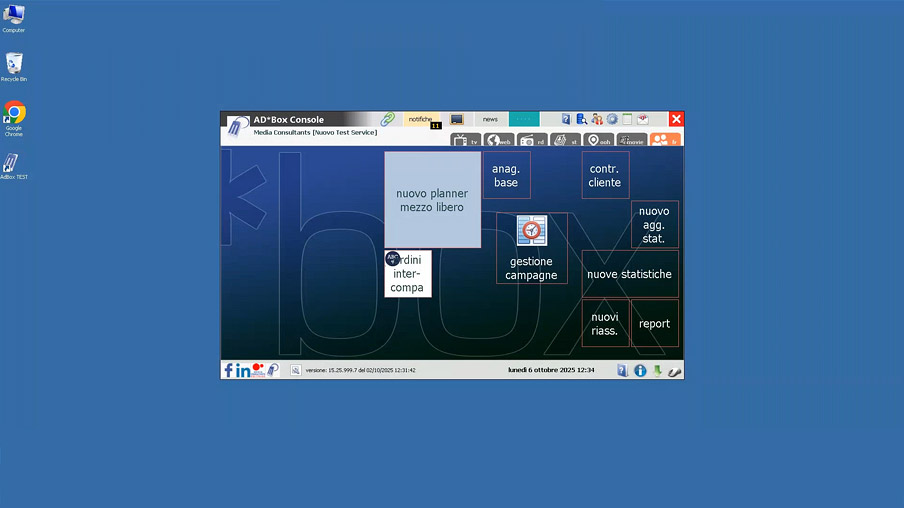Open Google Chrome from the desktop

click(x=14, y=113)
